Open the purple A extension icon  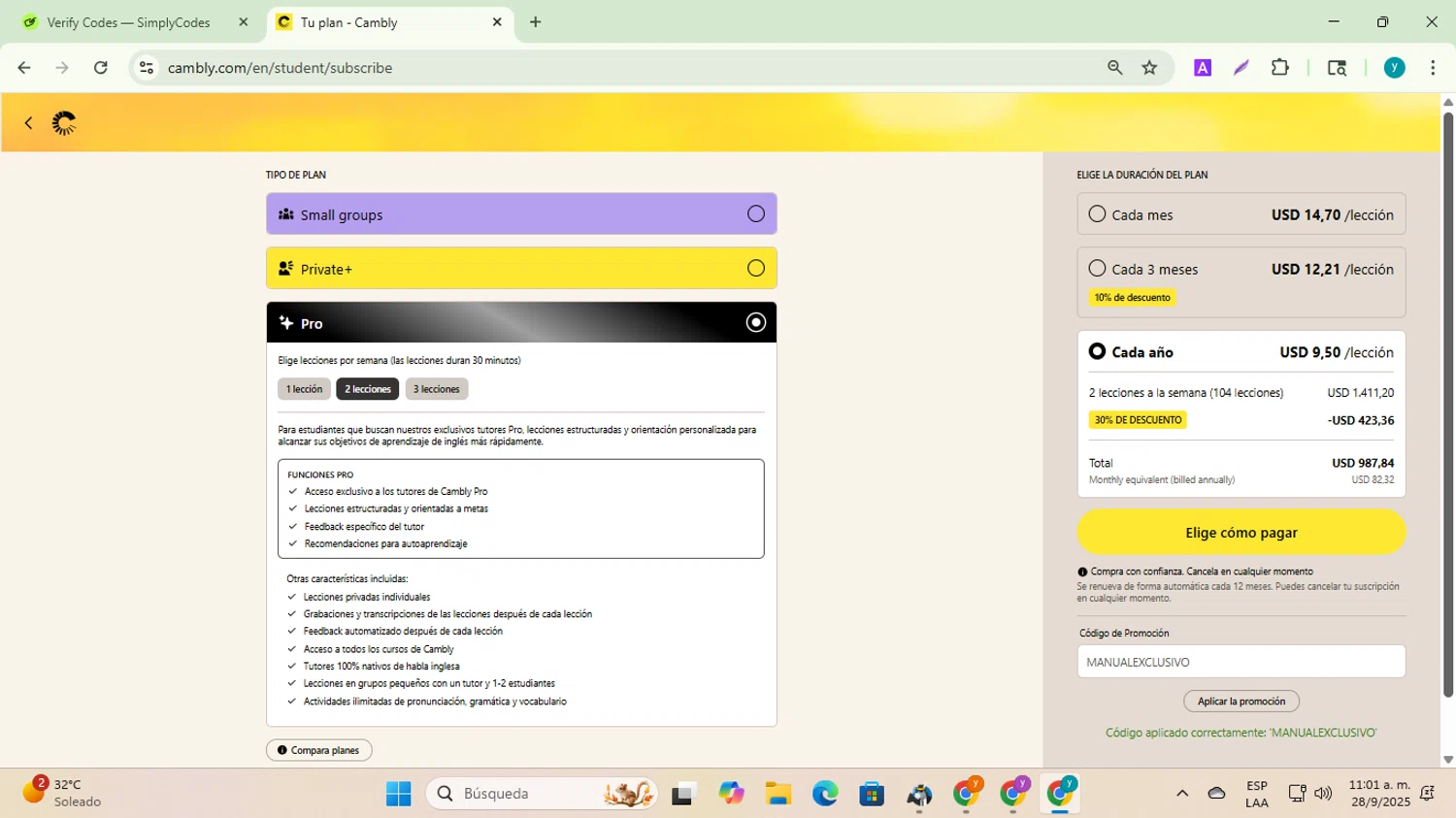click(1203, 68)
